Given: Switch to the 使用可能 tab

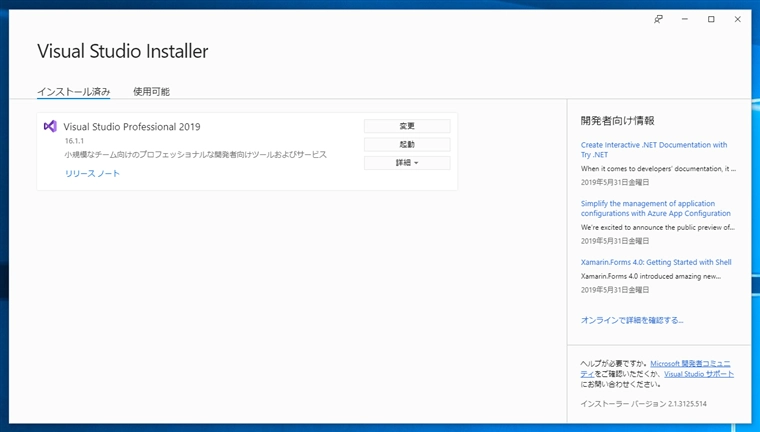Looking at the screenshot, I should tap(151, 92).
